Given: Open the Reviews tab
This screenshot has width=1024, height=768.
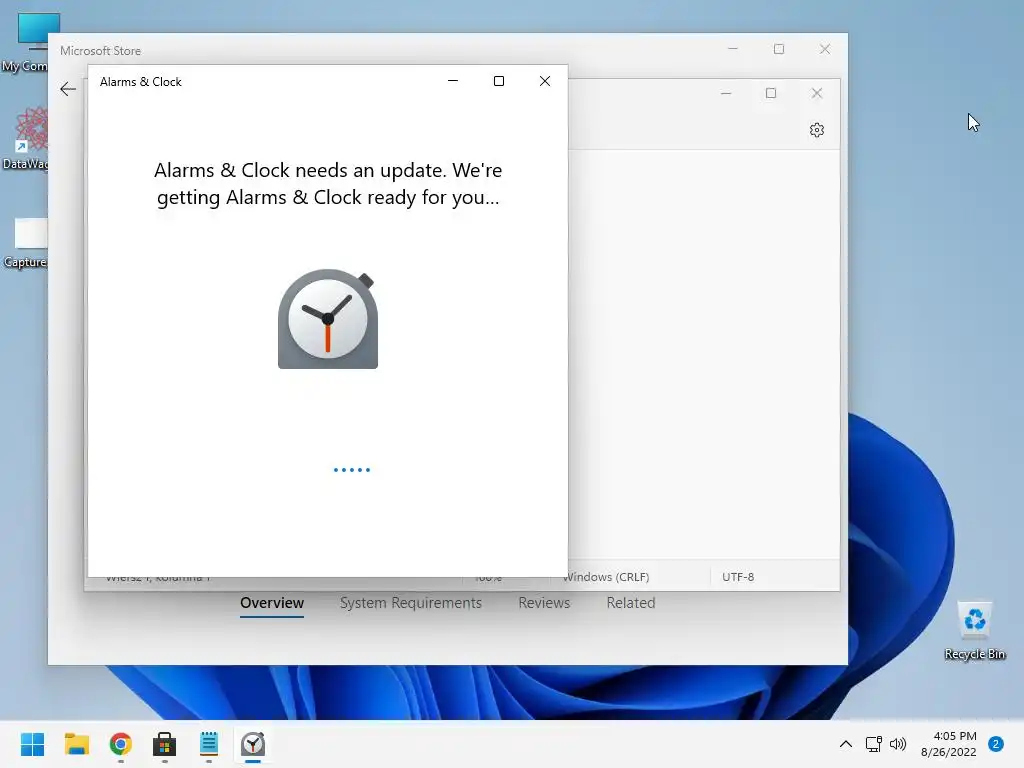Looking at the screenshot, I should pyautogui.click(x=544, y=603).
